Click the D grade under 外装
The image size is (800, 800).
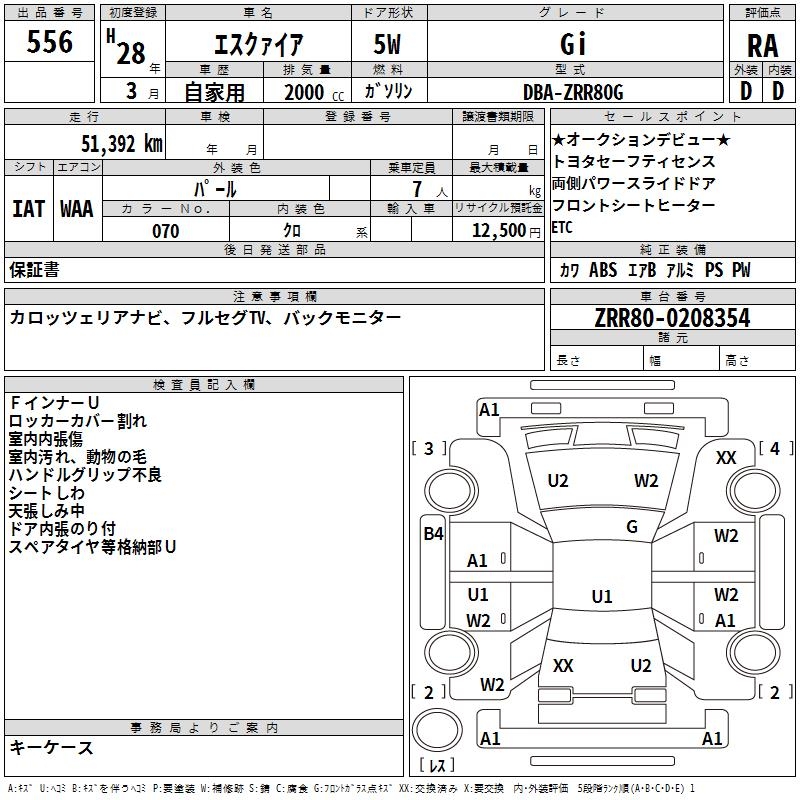[746, 91]
